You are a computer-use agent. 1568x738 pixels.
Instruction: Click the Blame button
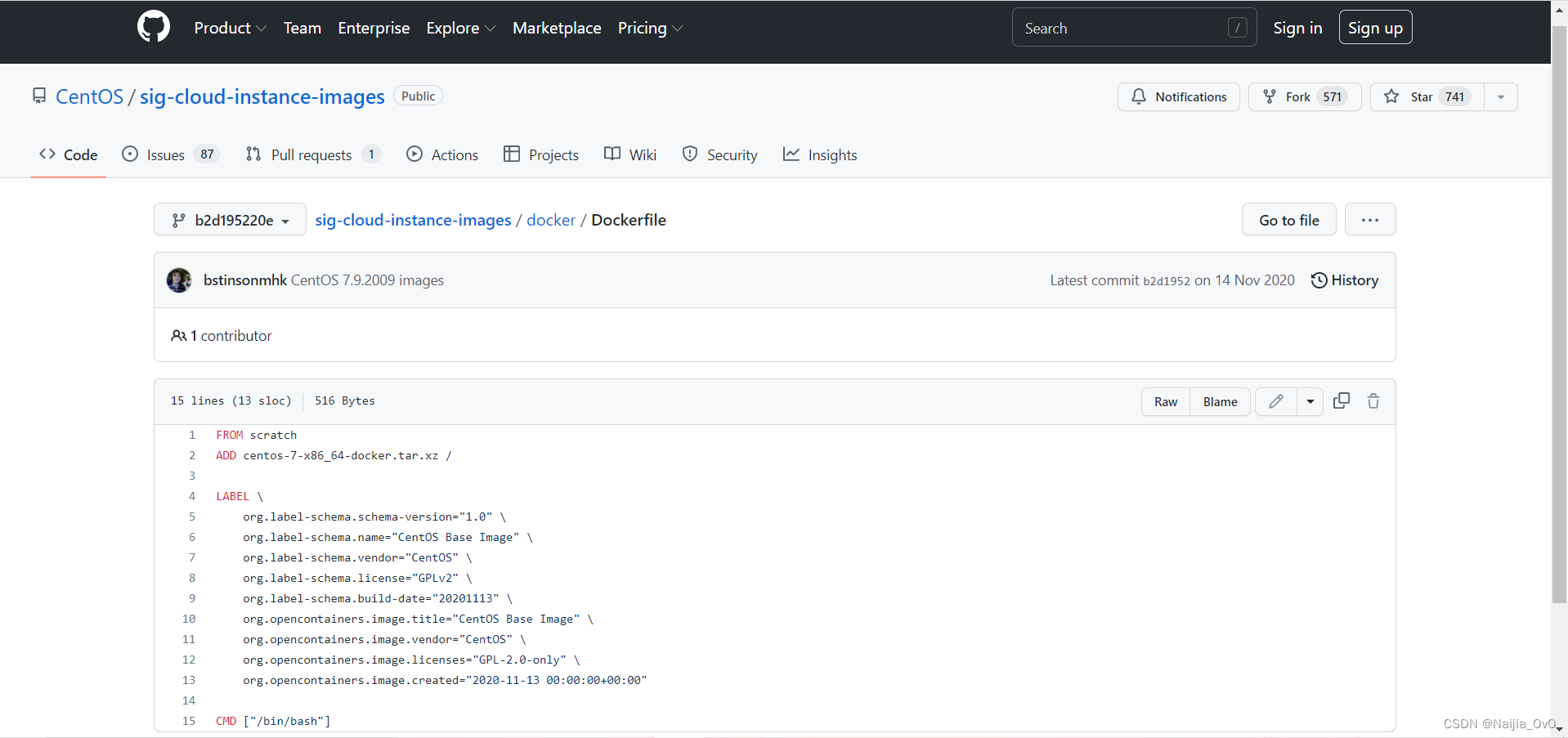(1220, 401)
